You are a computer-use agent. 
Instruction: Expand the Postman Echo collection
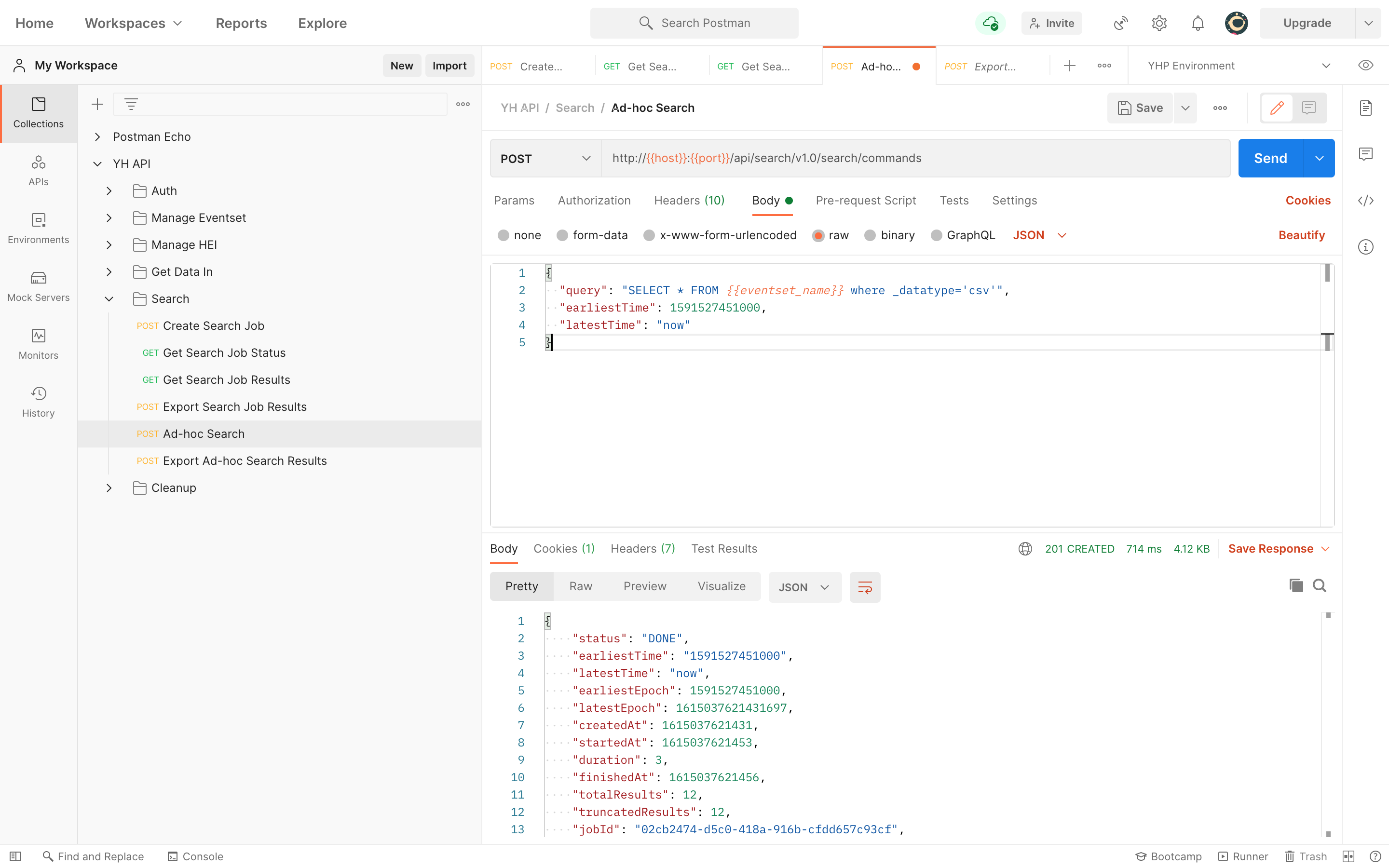[x=97, y=136]
